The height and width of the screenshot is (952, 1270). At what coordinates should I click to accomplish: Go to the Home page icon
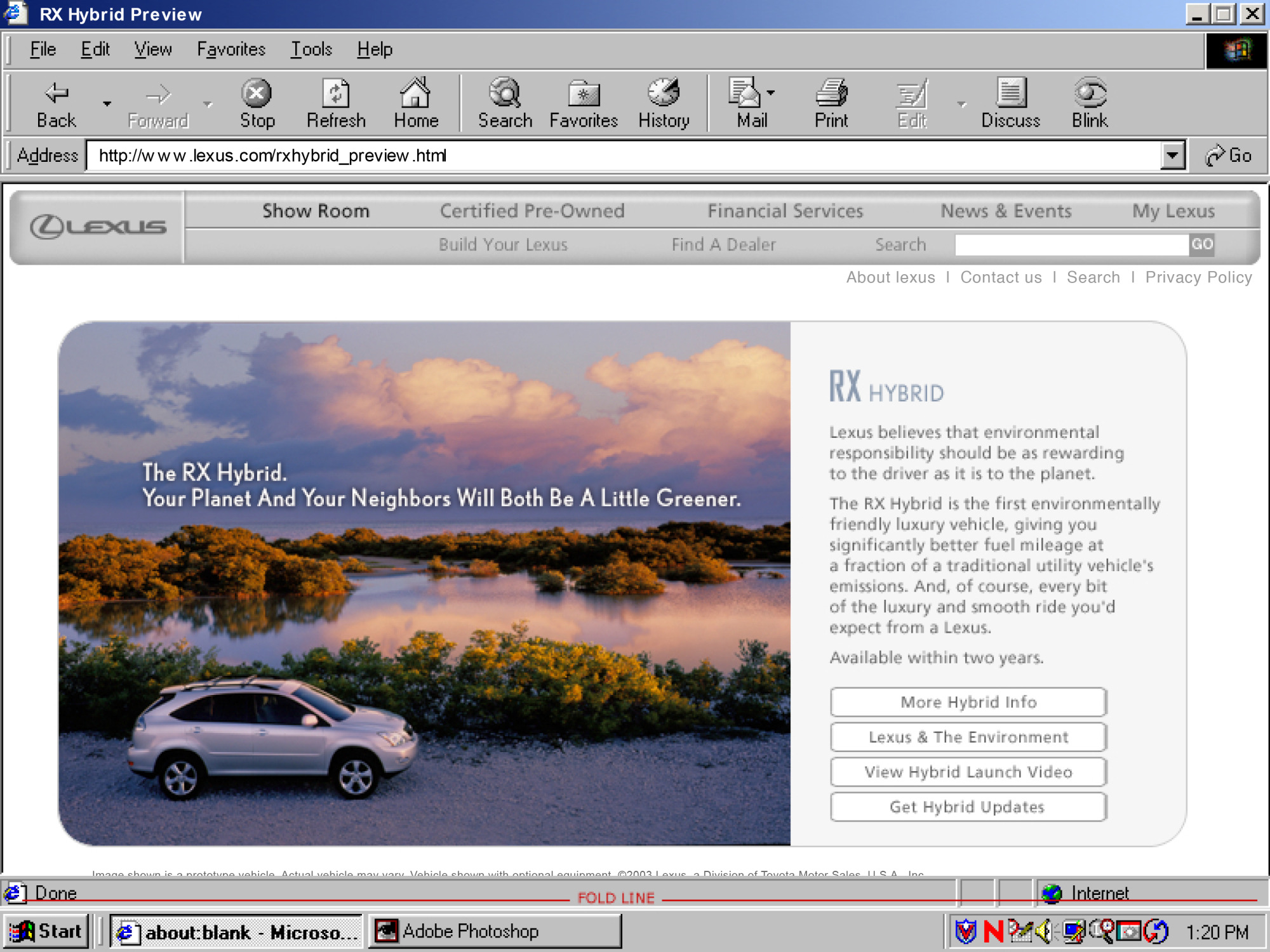point(415,94)
